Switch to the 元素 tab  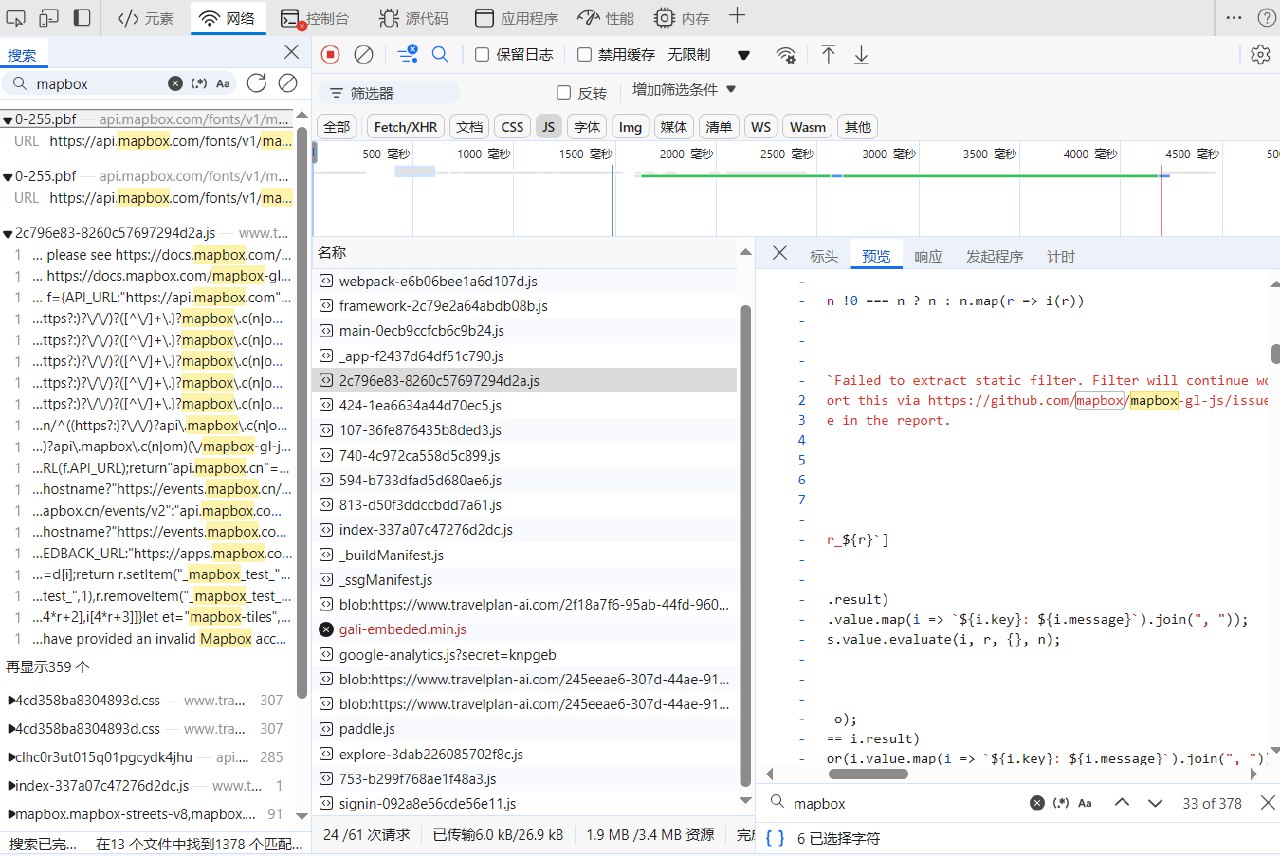pos(146,18)
